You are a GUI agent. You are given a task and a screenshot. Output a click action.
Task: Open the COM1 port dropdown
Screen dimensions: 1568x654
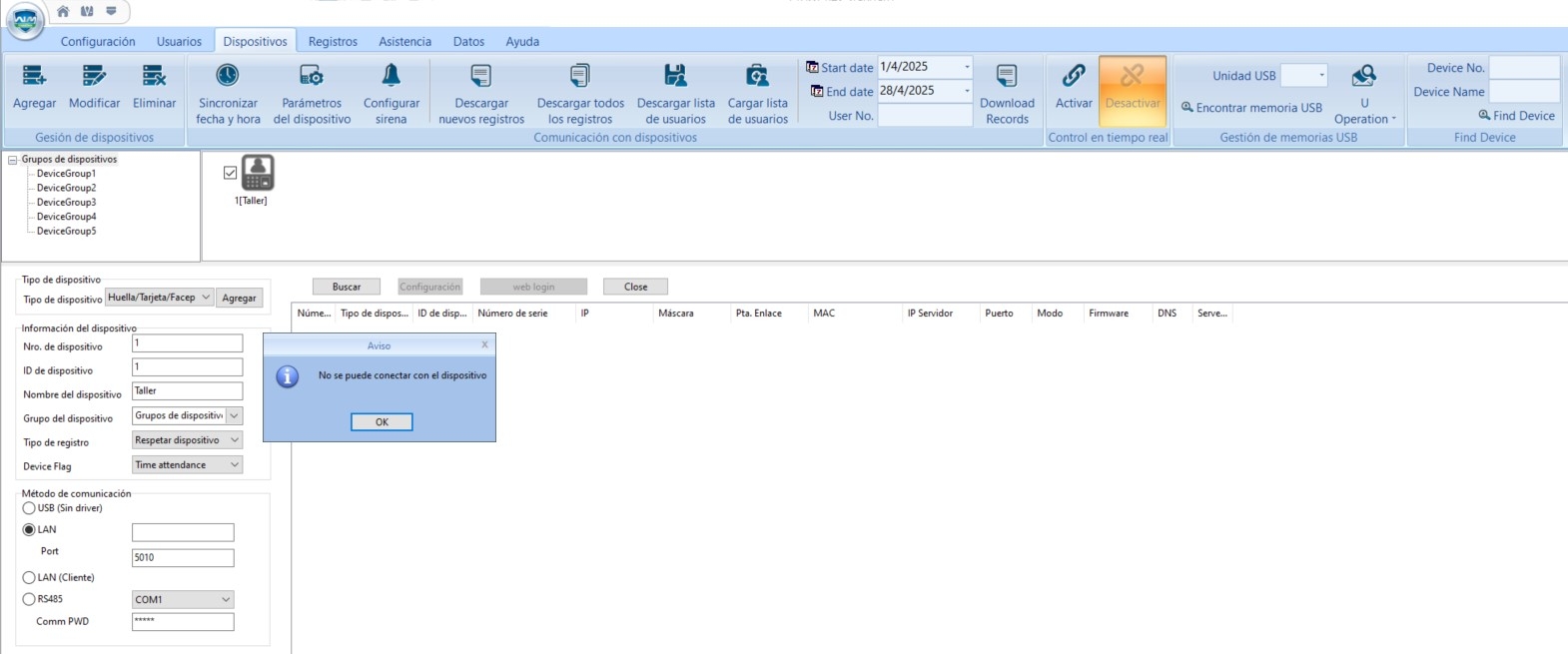(226, 600)
